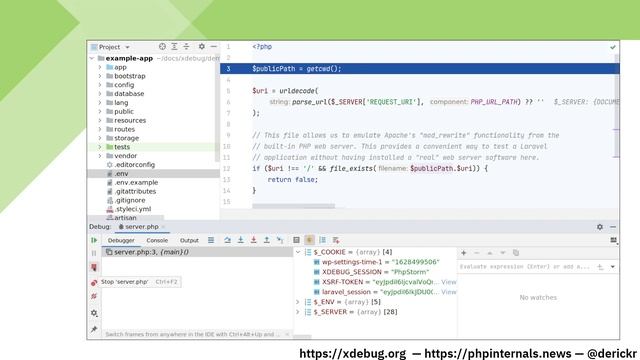Switch to the Output tab
640x360 pixels.
(189, 240)
